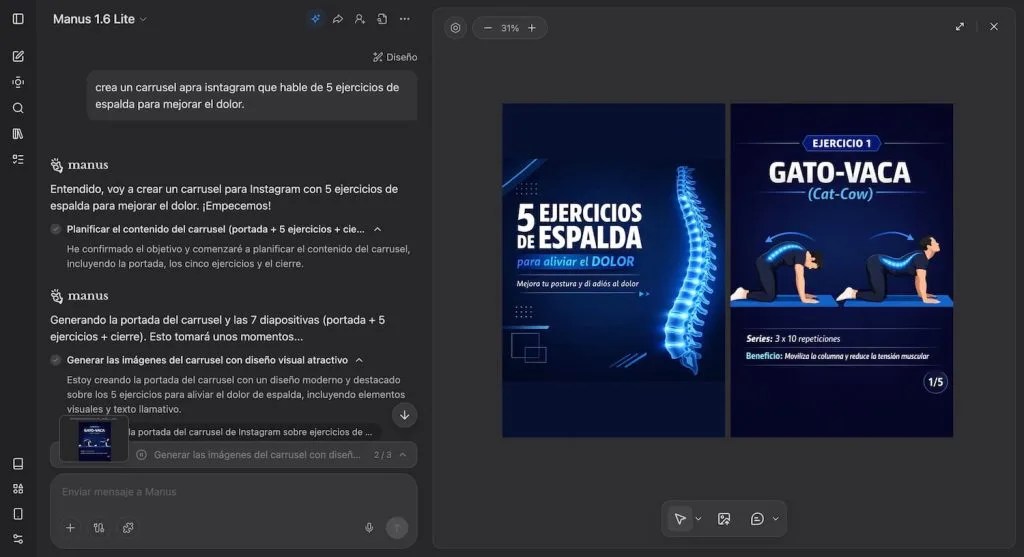The height and width of the screenshot is (557, 1024).
Task: Click the zoom out minus button
Action: (488, 28)
